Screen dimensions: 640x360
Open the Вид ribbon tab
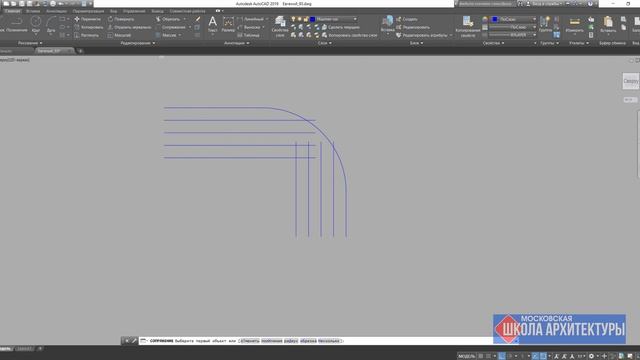click(113, 11)
